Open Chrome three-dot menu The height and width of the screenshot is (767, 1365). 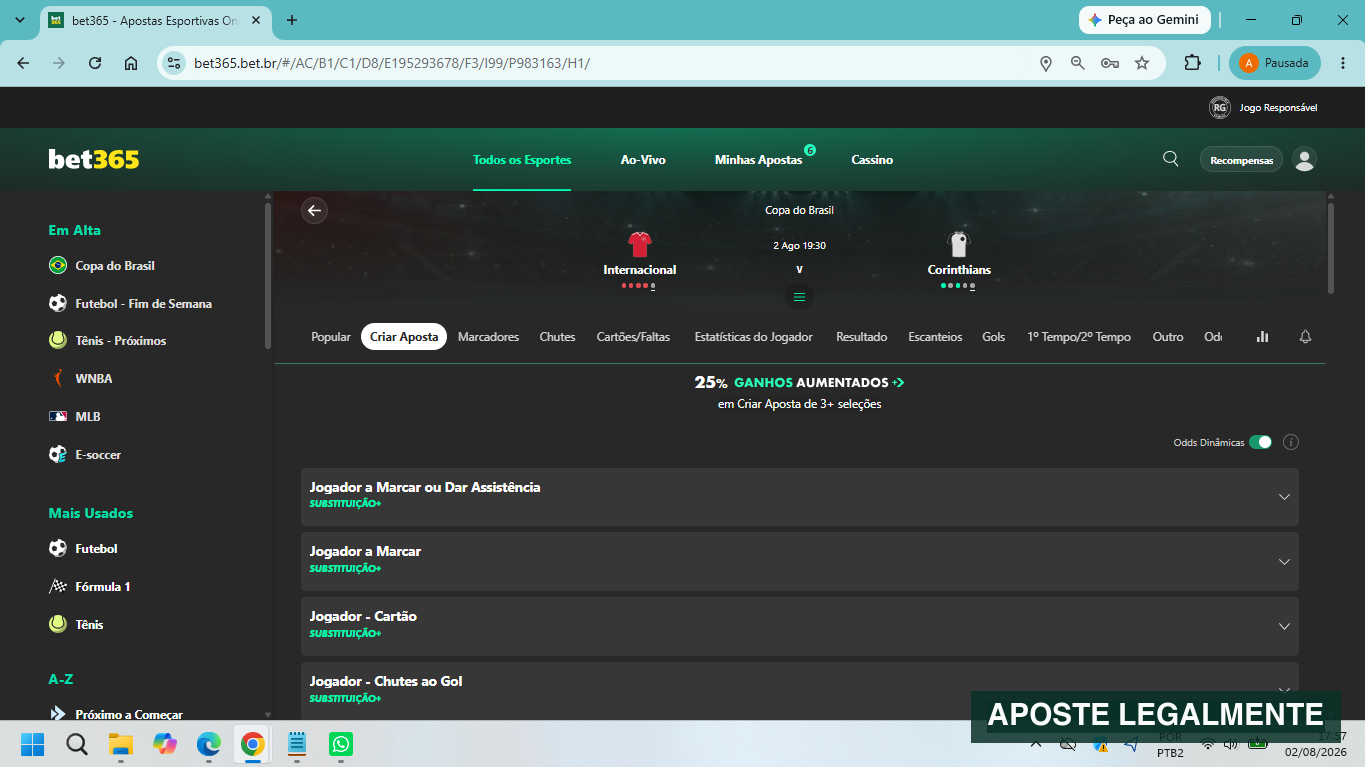1343,63
